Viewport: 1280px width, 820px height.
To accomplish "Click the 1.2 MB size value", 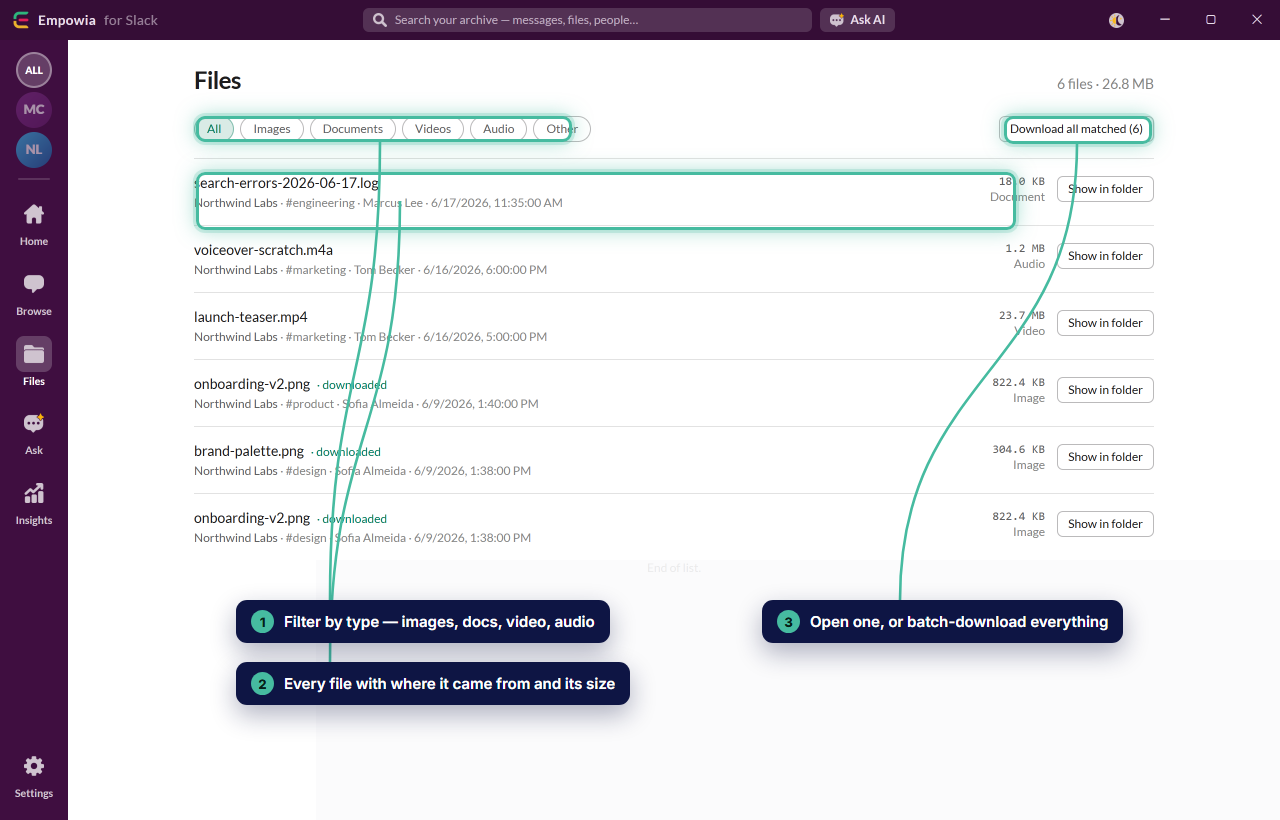I will coord(1025,249).
